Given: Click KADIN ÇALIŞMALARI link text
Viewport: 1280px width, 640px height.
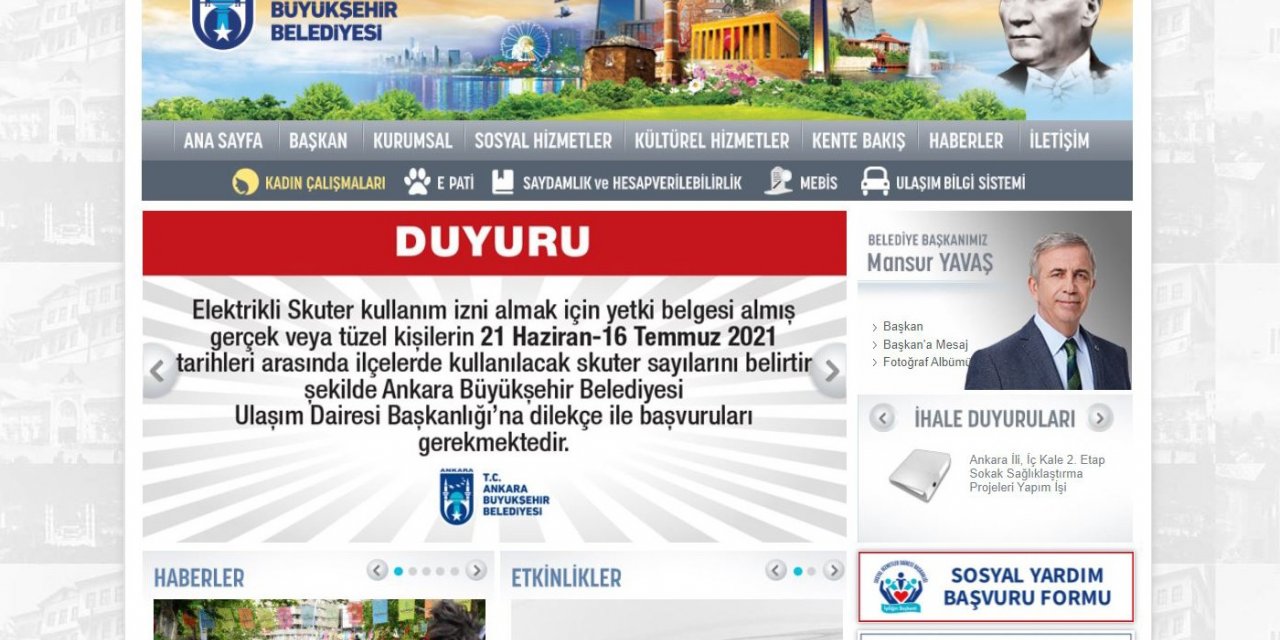Looking at the screenshot, I should click(x=325, y=183).
